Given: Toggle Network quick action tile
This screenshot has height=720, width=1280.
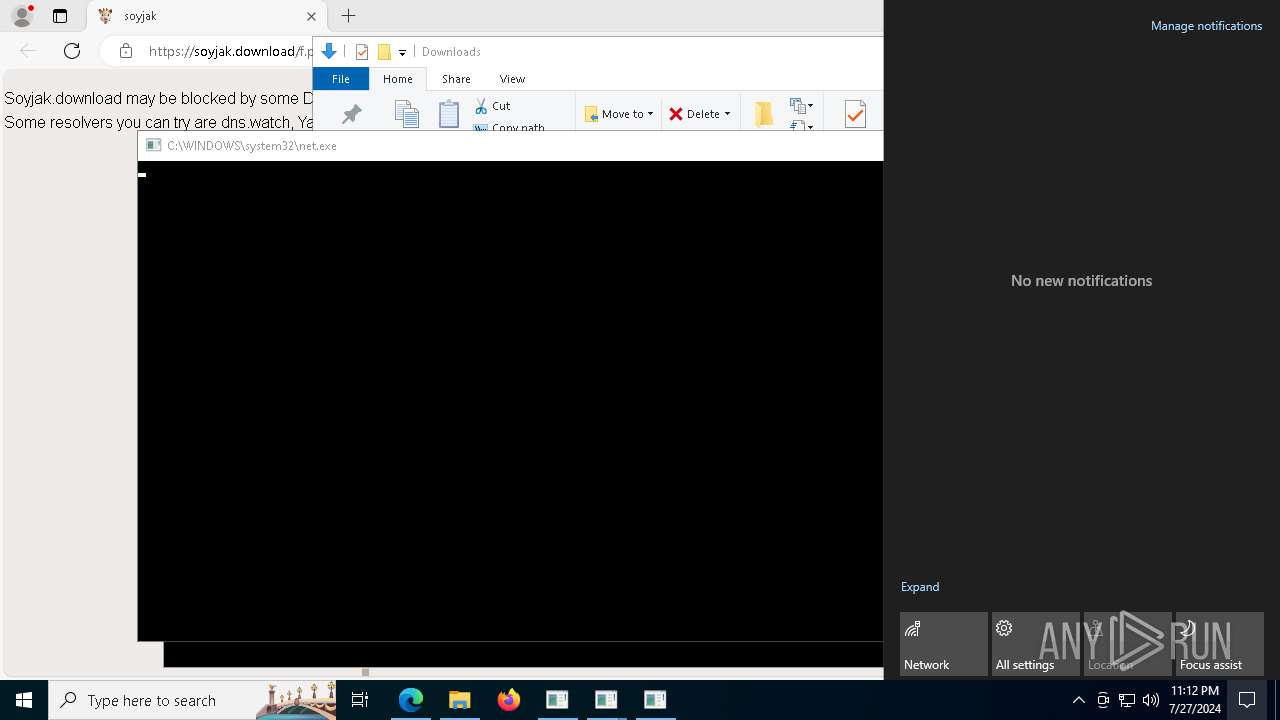Looking at the screenshot, I should [944, 644].
